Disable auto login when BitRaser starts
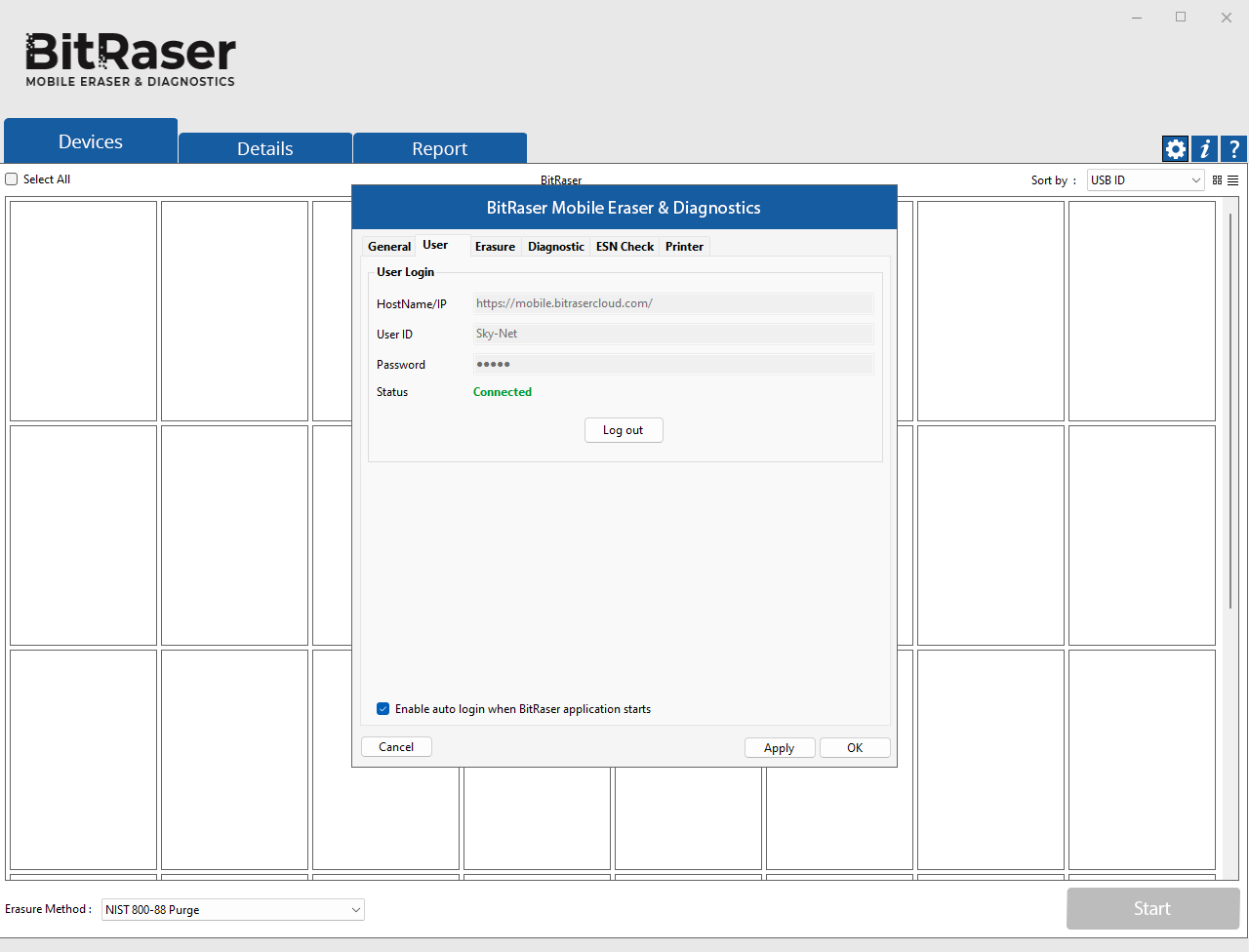 pos(383,709)
